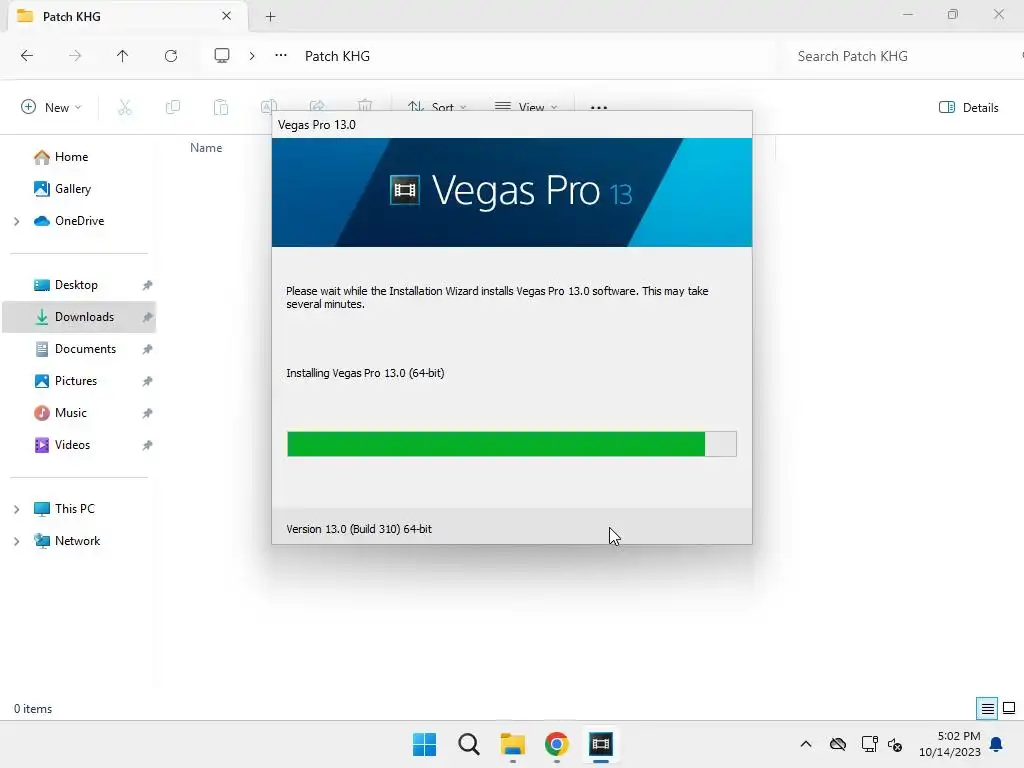The width and height of the screenshot is (1024, 768).
Task: Open the See more toolbar options
Action: (x=599, y=107)
